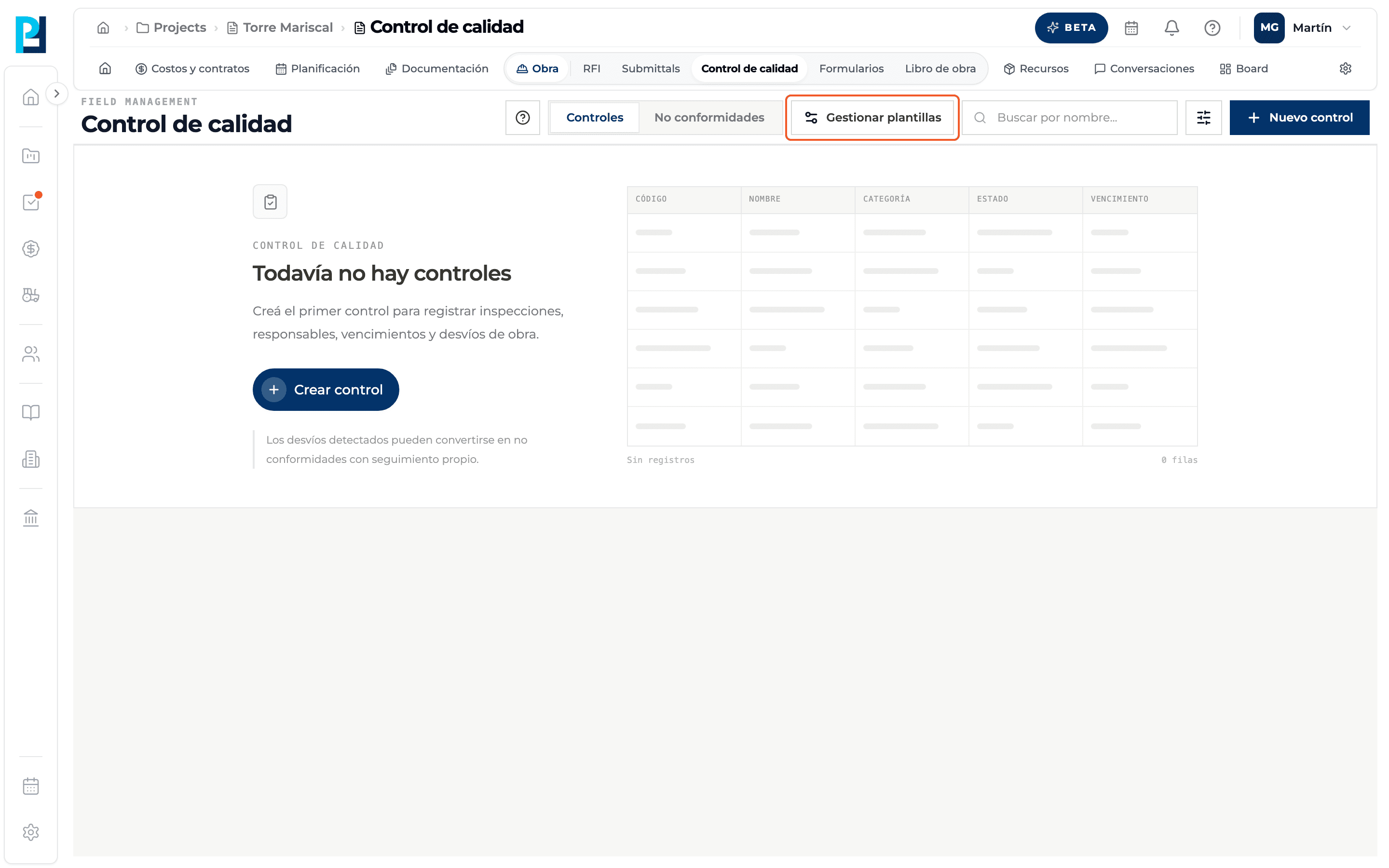Open Documentación section
Viewport: 1389px width, 868px height.
pyautogui.click(x=437, y=68)
